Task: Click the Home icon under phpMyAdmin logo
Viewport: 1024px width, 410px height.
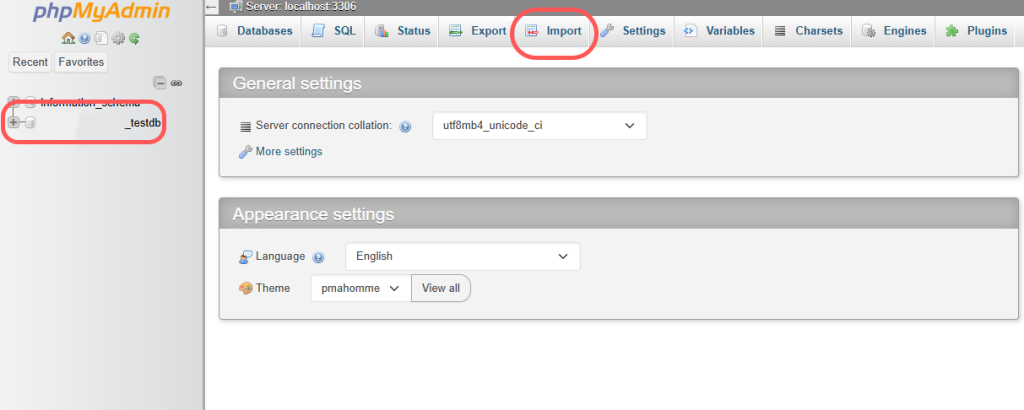Action: [x=68, y=38]
